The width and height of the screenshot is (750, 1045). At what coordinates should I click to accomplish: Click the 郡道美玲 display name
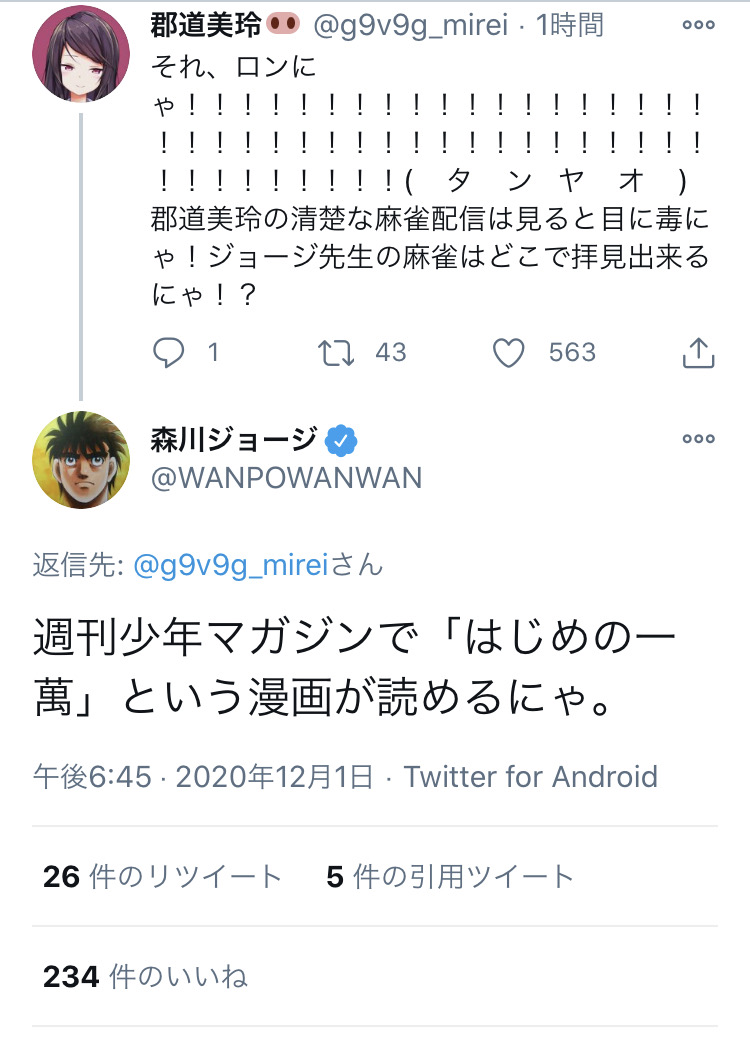[x=205, y=25]
